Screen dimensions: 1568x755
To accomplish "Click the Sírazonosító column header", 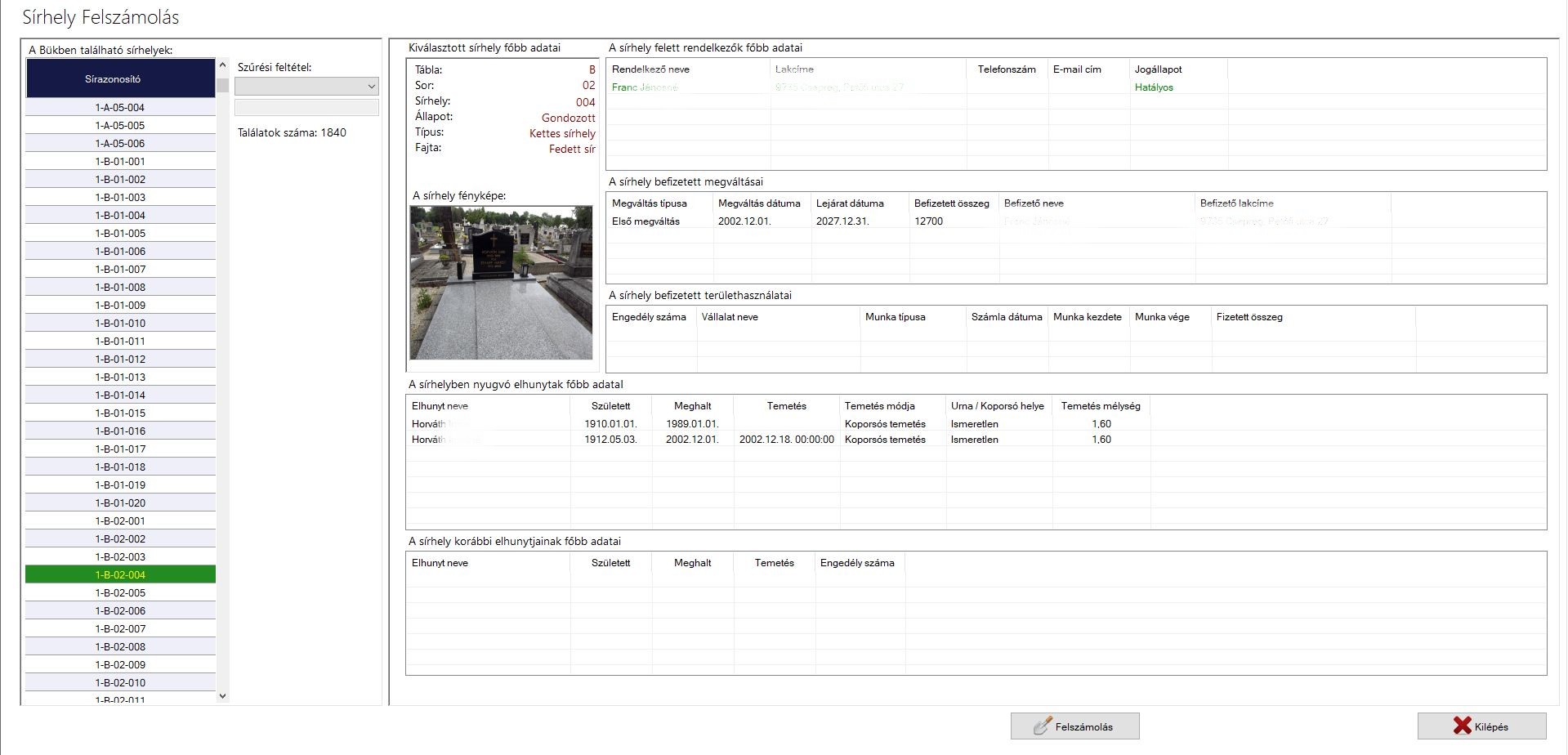I will 120,79.
